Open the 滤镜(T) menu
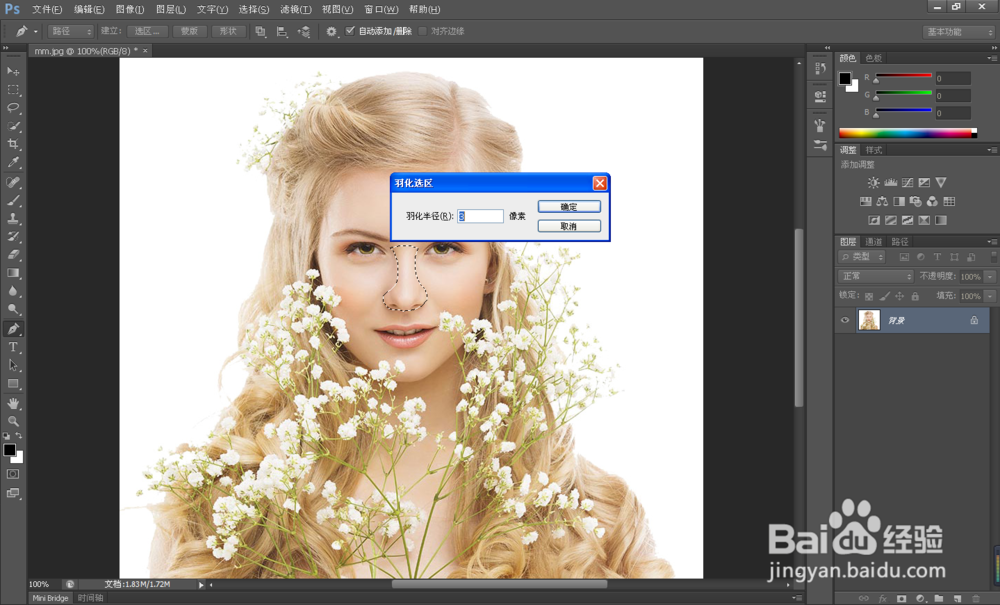 295,9
